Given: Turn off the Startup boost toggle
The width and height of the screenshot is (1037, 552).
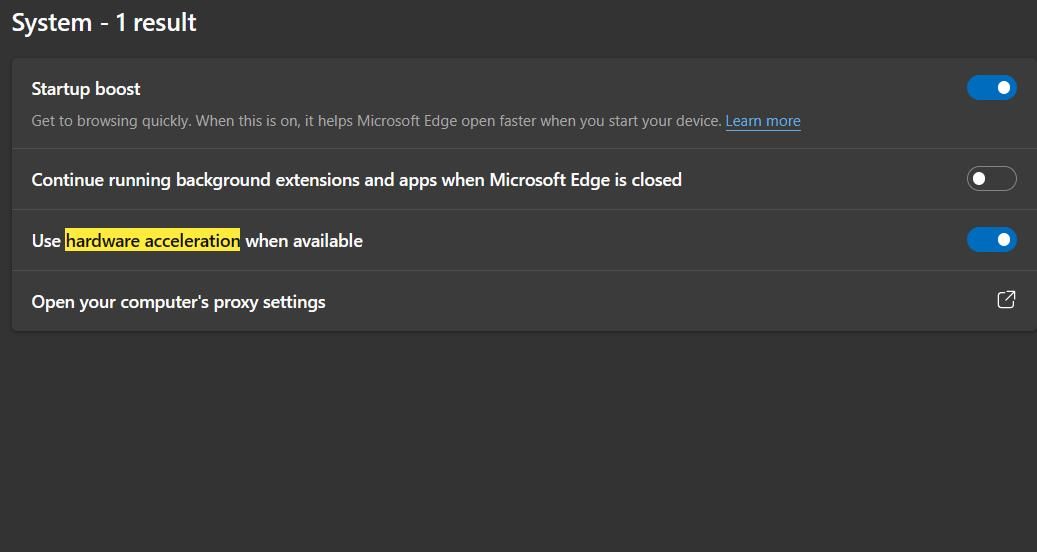Looking at the screenshot, I should [x=991, y=88].
